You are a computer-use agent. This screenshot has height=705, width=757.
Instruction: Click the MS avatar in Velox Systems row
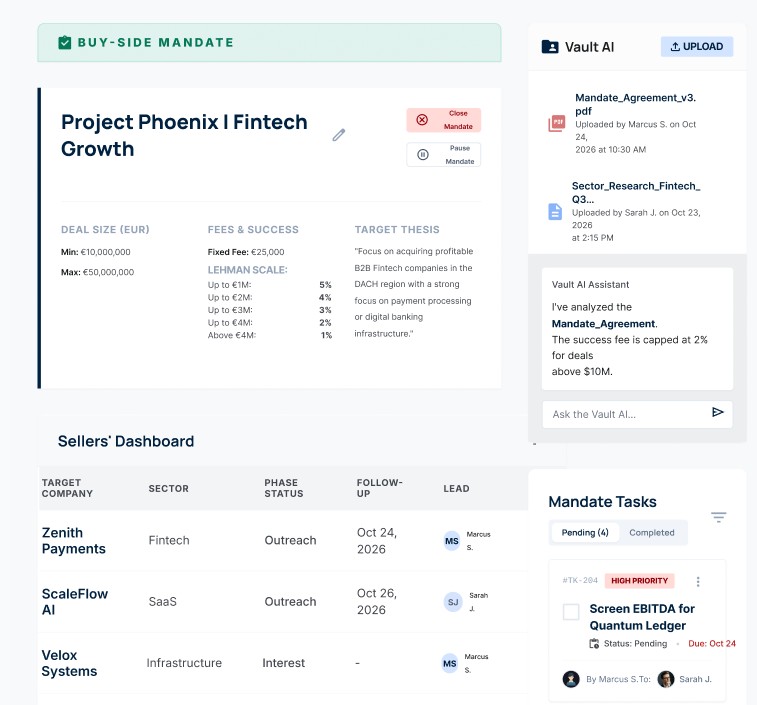pyautogui.click(x=450, y=663)
